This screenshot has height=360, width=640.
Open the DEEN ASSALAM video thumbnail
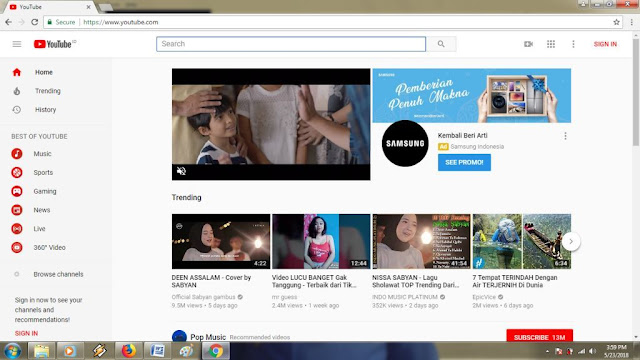point(221,241)
